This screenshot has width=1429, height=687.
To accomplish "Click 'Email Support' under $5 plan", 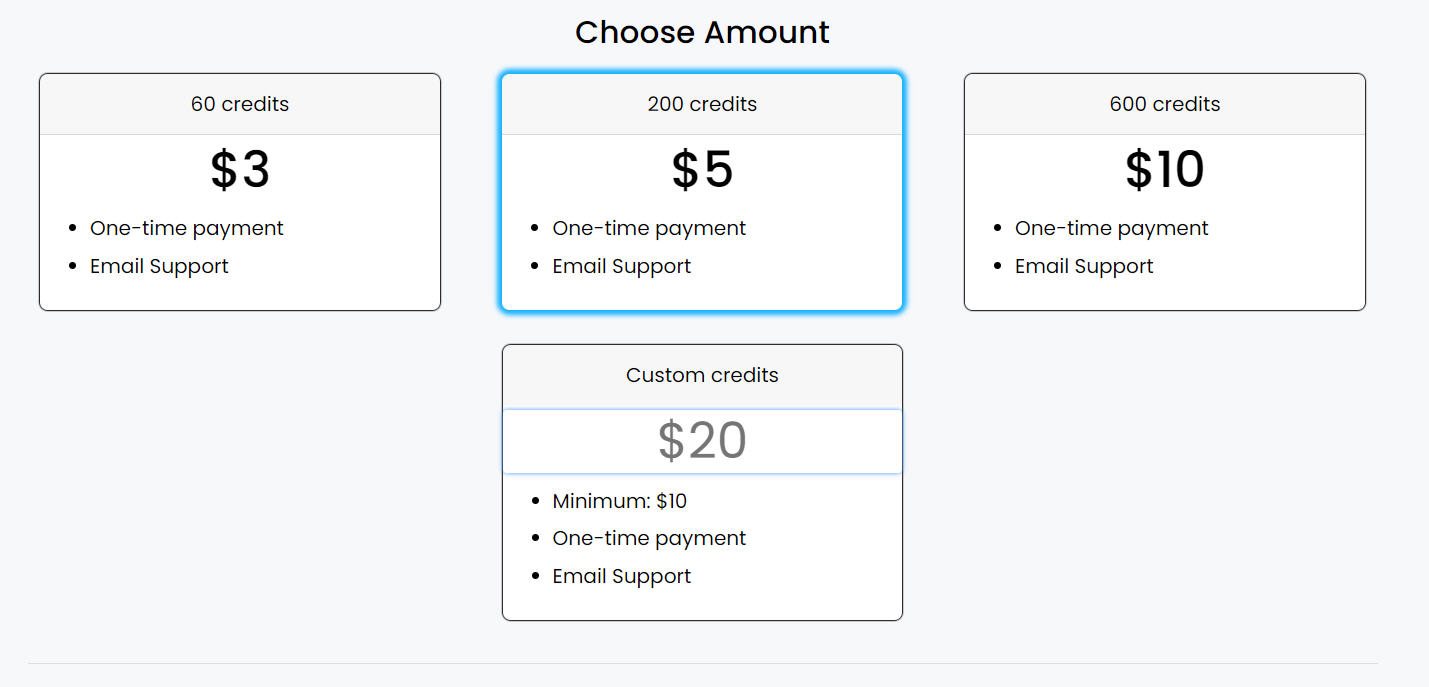I will tap(621, 266).
